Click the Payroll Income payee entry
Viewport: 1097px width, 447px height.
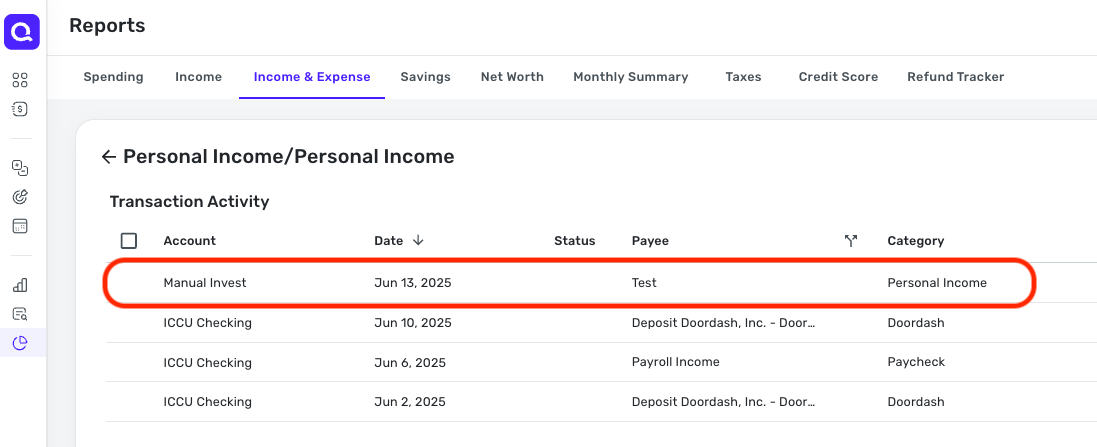676,362
